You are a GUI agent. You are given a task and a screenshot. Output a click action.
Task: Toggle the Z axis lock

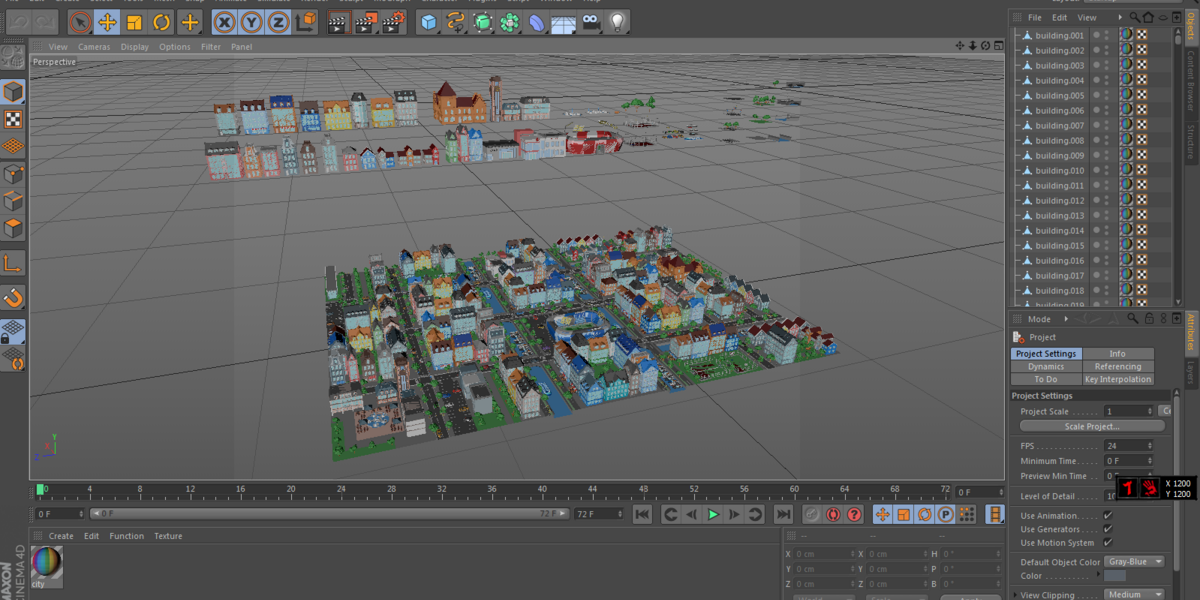pyautogui.click(x=279, y=21)
